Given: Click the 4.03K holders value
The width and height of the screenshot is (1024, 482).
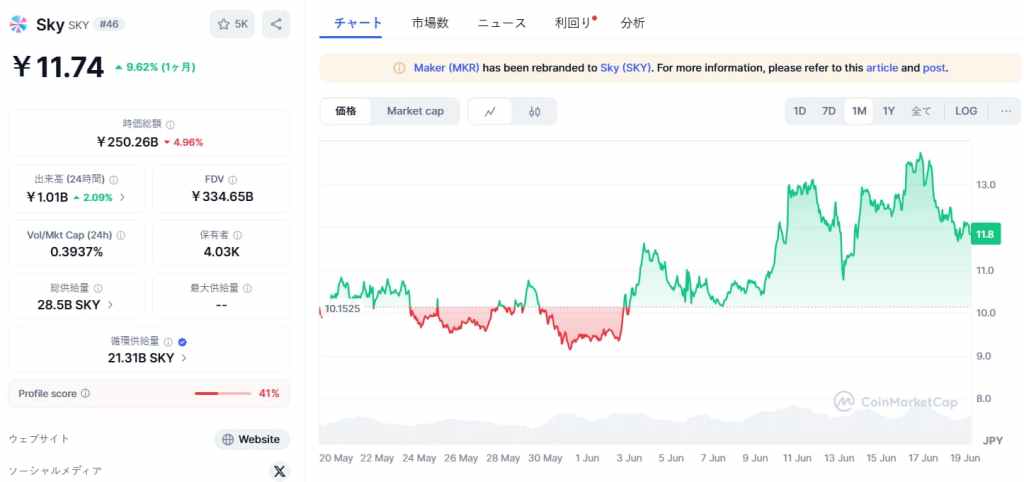Looking at the screenshot, I should [221, 251].
